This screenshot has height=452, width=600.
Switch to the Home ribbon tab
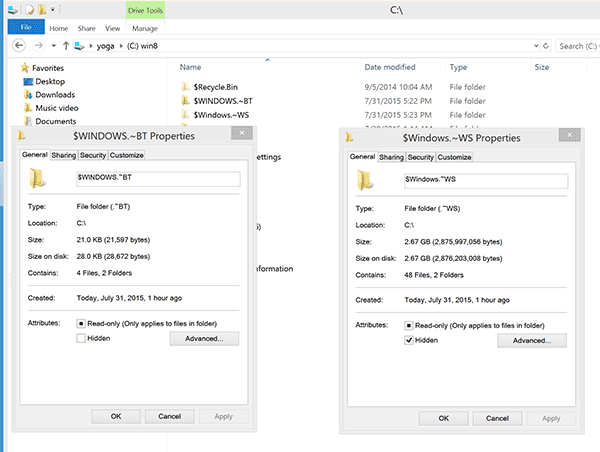click(59, 28)
